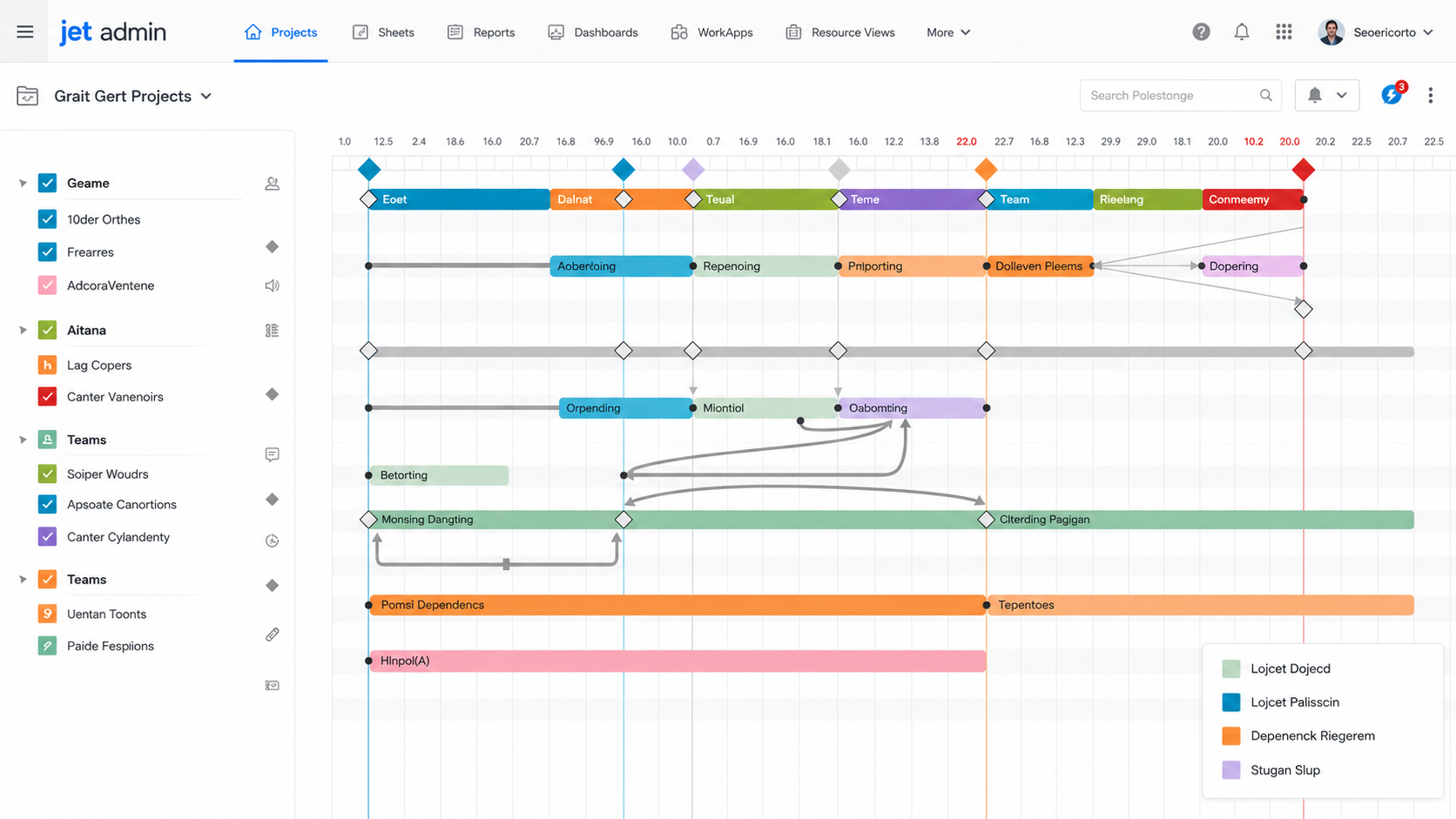Select the Dolleven Pleems task bar

point(1040,266)
